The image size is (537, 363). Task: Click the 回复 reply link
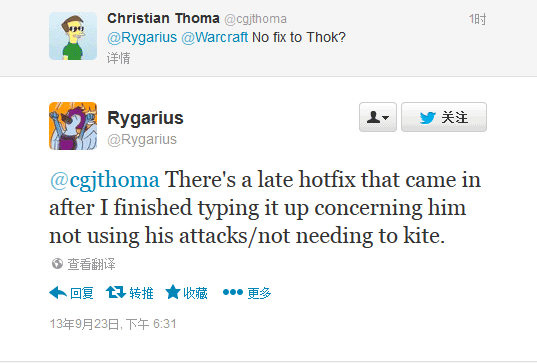(82, 293)
